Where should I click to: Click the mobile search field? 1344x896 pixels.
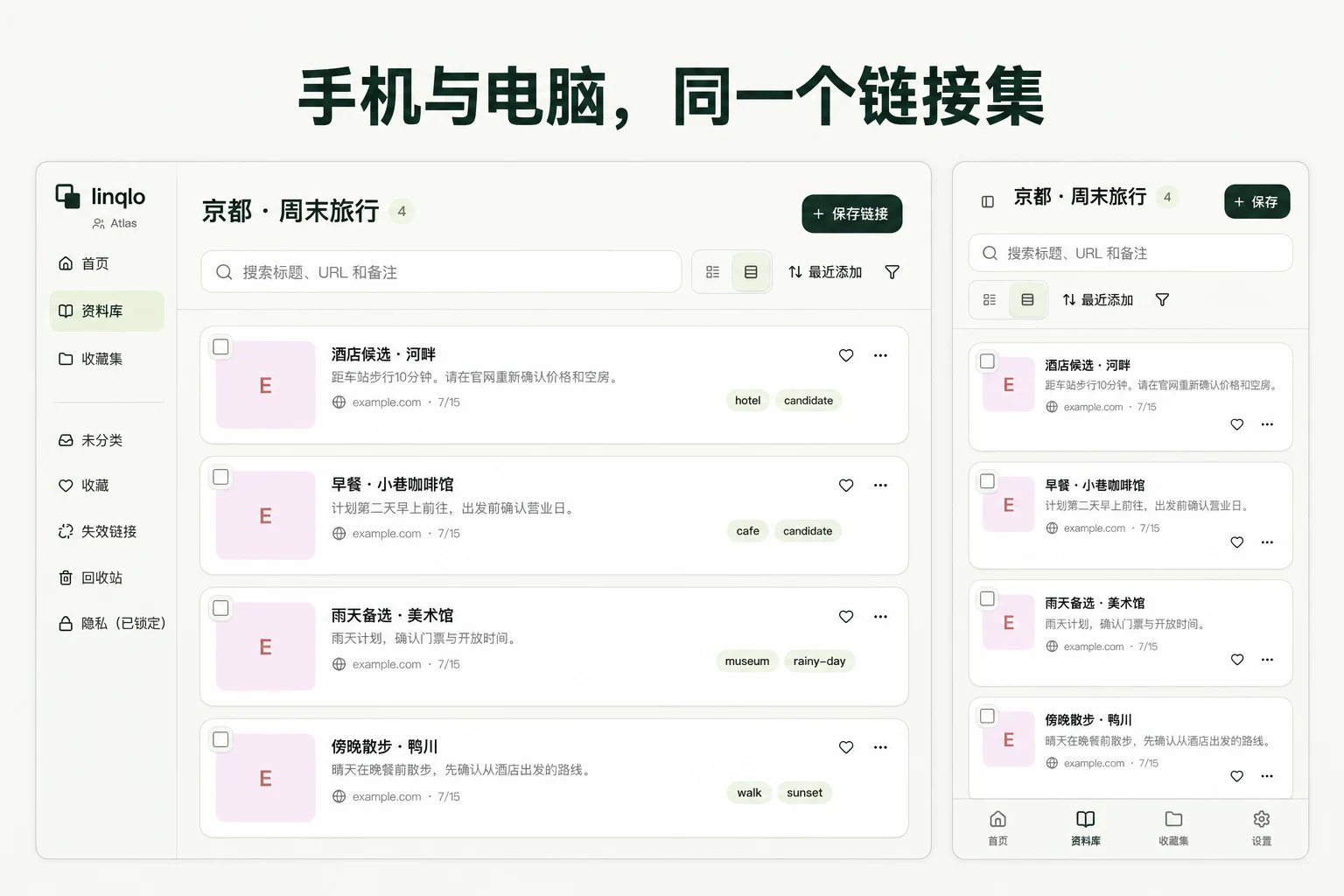point(1130,253)
